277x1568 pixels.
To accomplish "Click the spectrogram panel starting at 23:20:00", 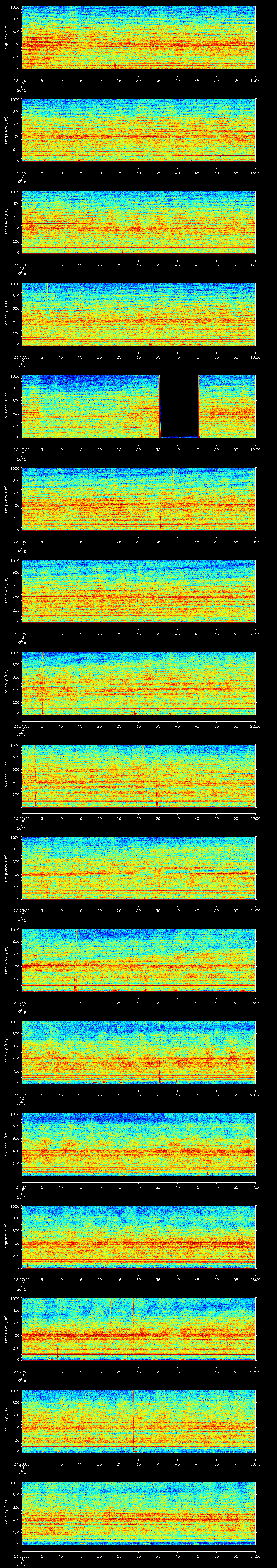I will [138, 592].
